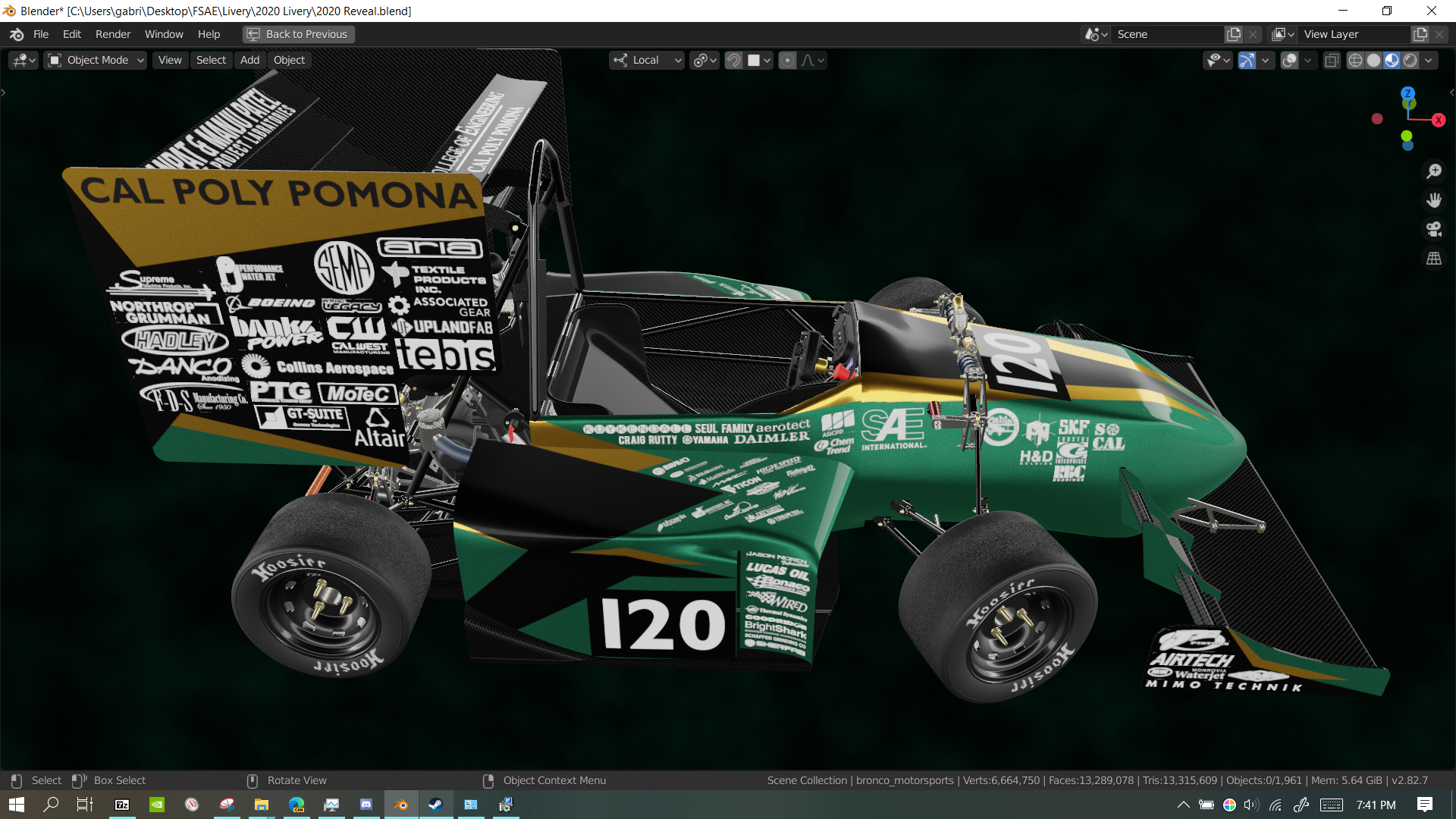Create a new scene copy
This screenshot has height=819, width=1456.
[1234, 34]
